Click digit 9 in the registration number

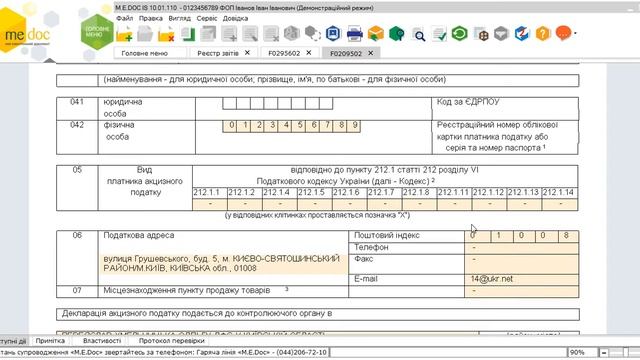tap(355, 126)
